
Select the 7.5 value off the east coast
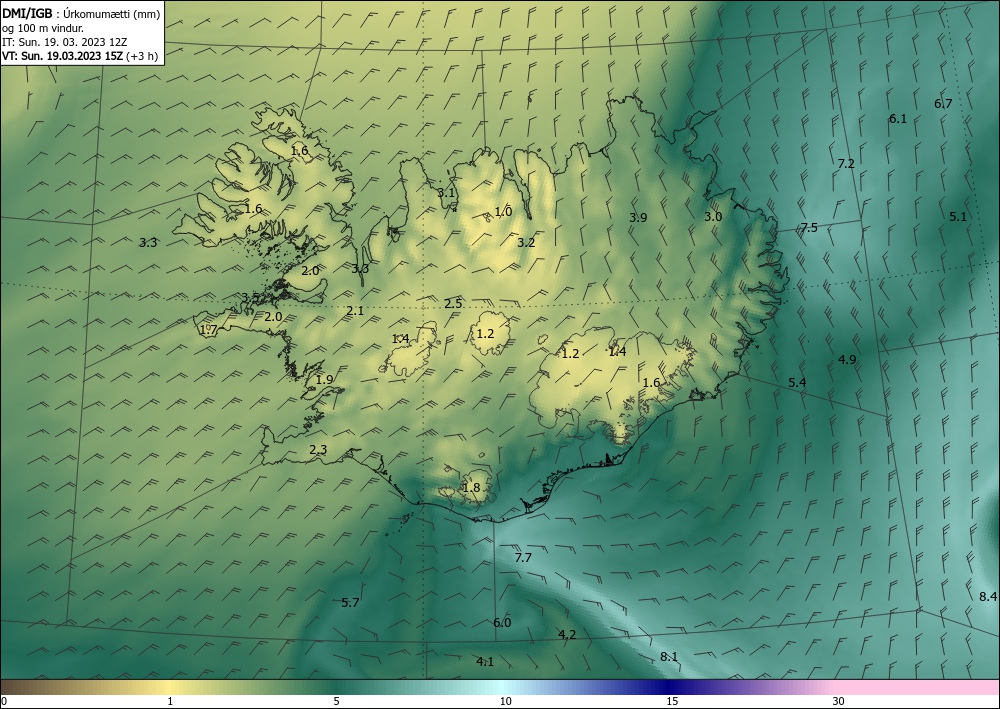click(809, 228)
